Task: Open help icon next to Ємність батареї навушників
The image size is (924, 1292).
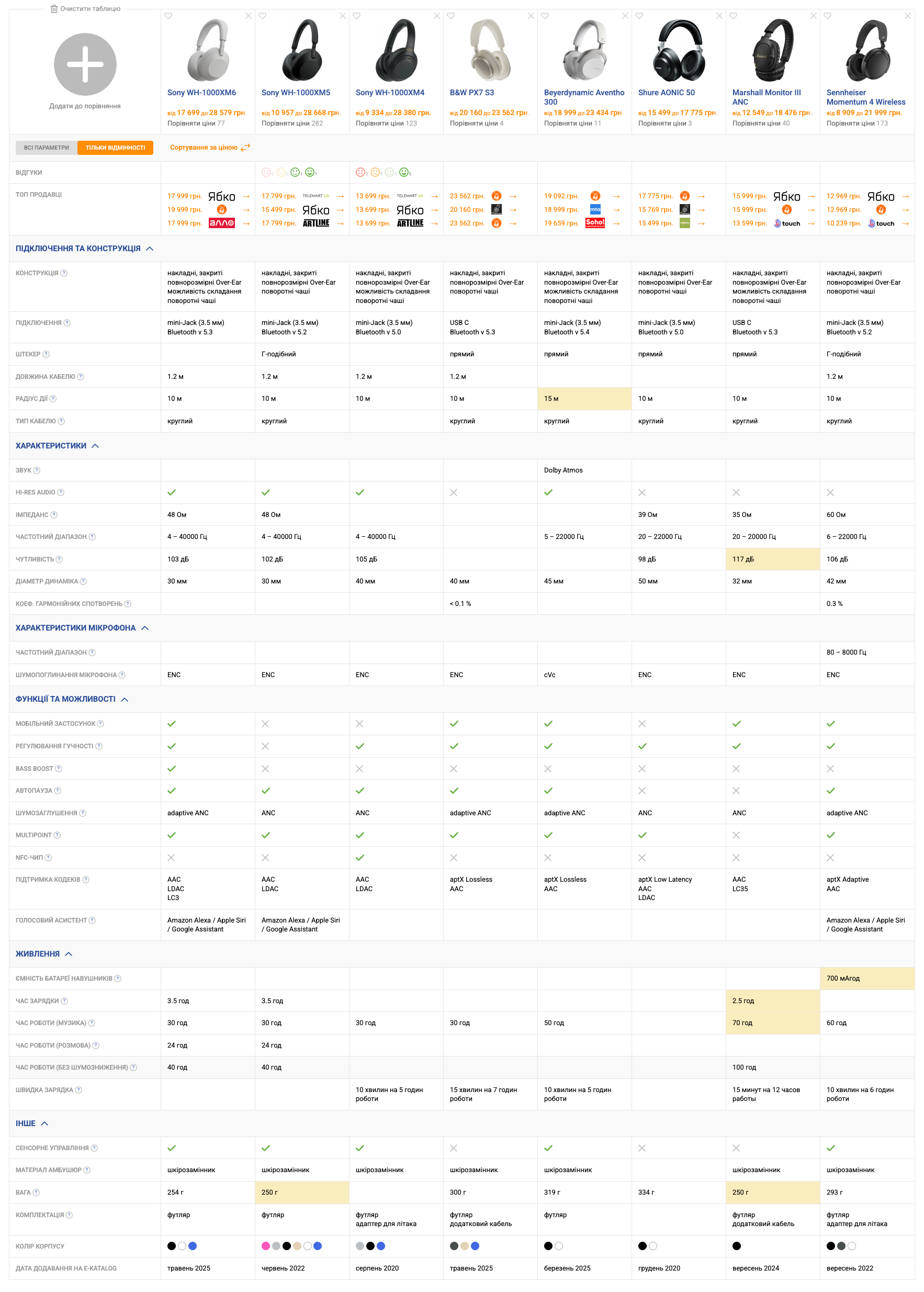Action: click(x=118, y=979)
